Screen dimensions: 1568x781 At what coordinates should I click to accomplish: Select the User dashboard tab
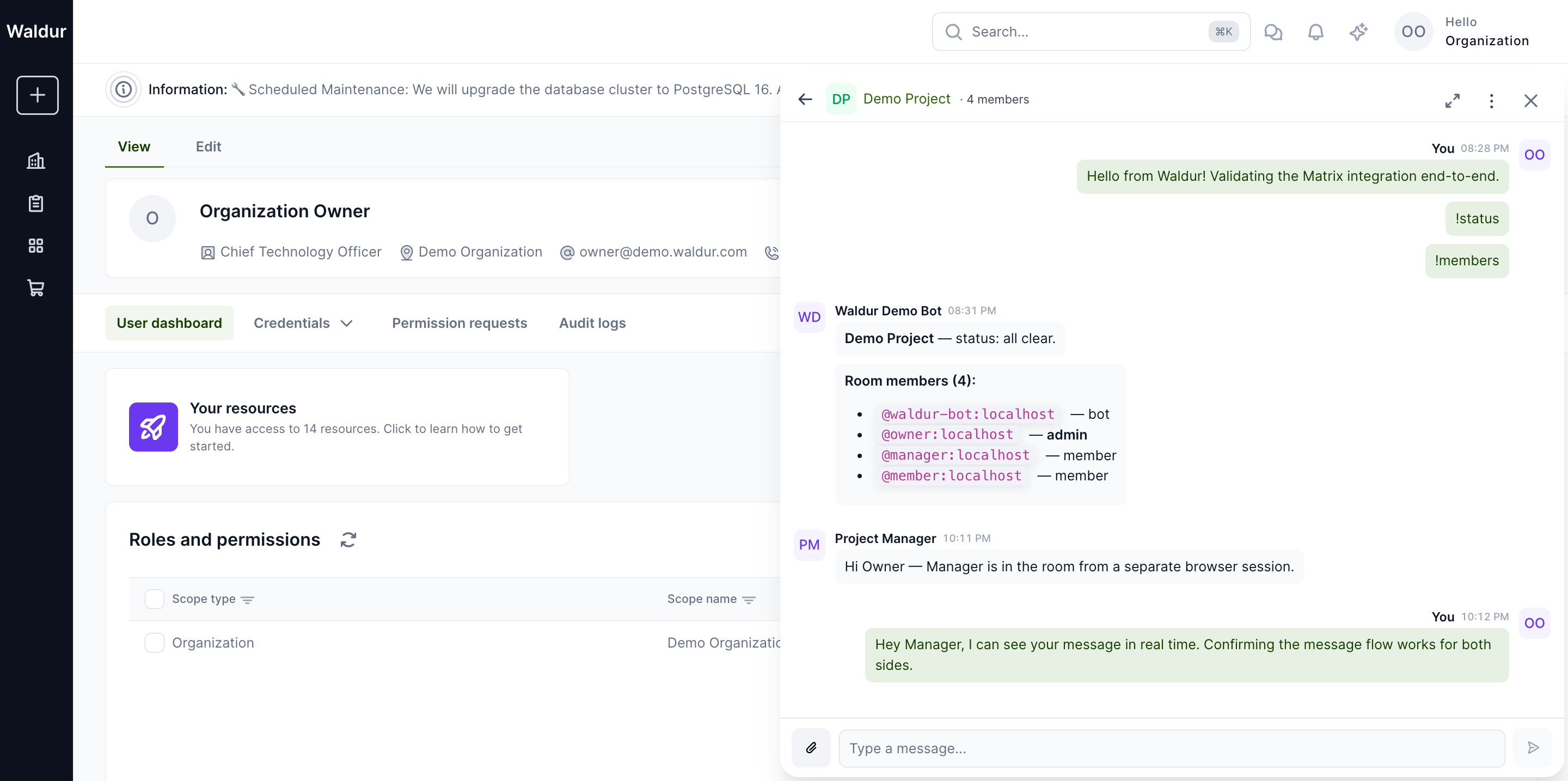[x=169, y=323]
